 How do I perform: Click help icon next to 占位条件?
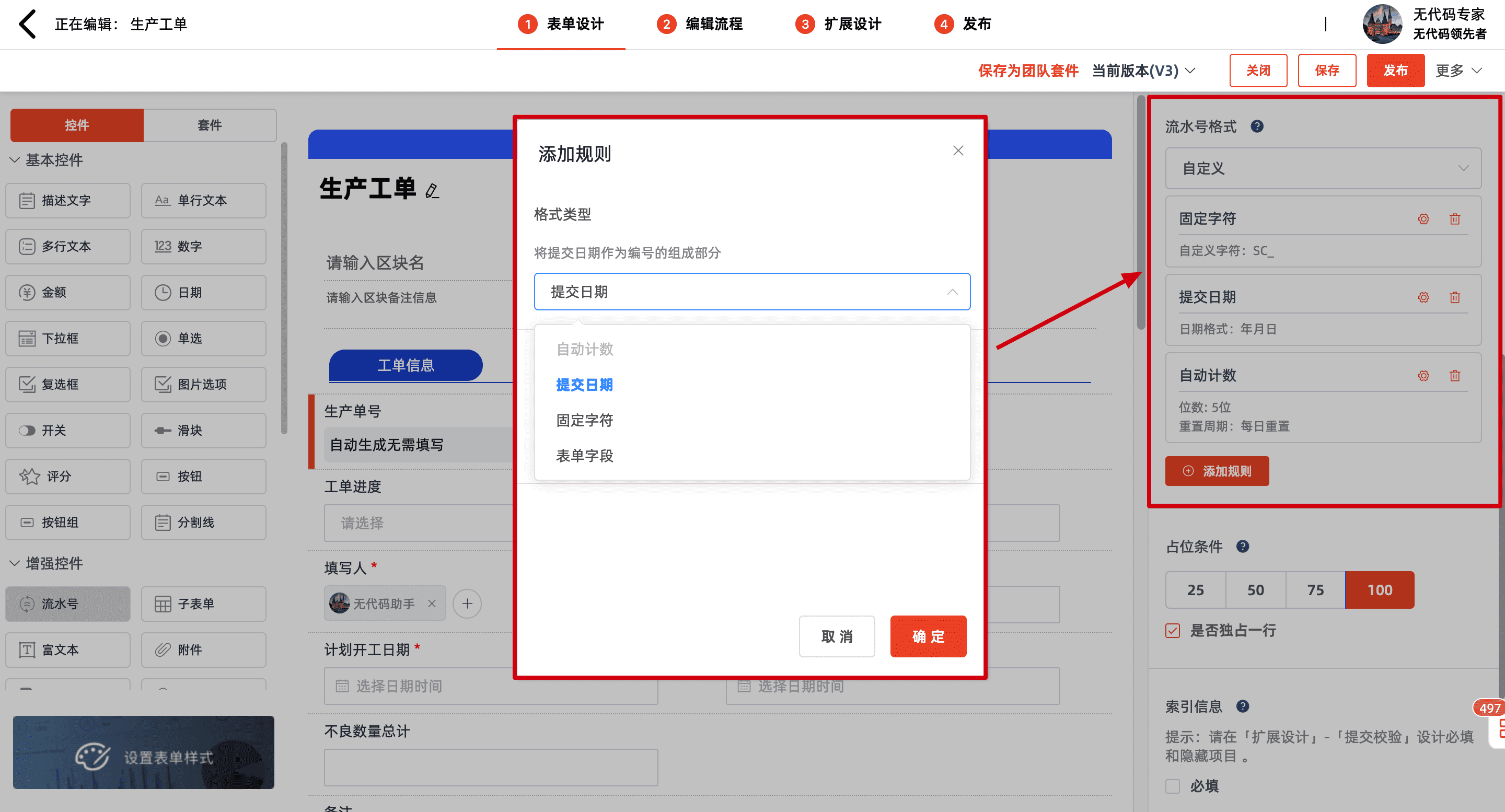1243,546
